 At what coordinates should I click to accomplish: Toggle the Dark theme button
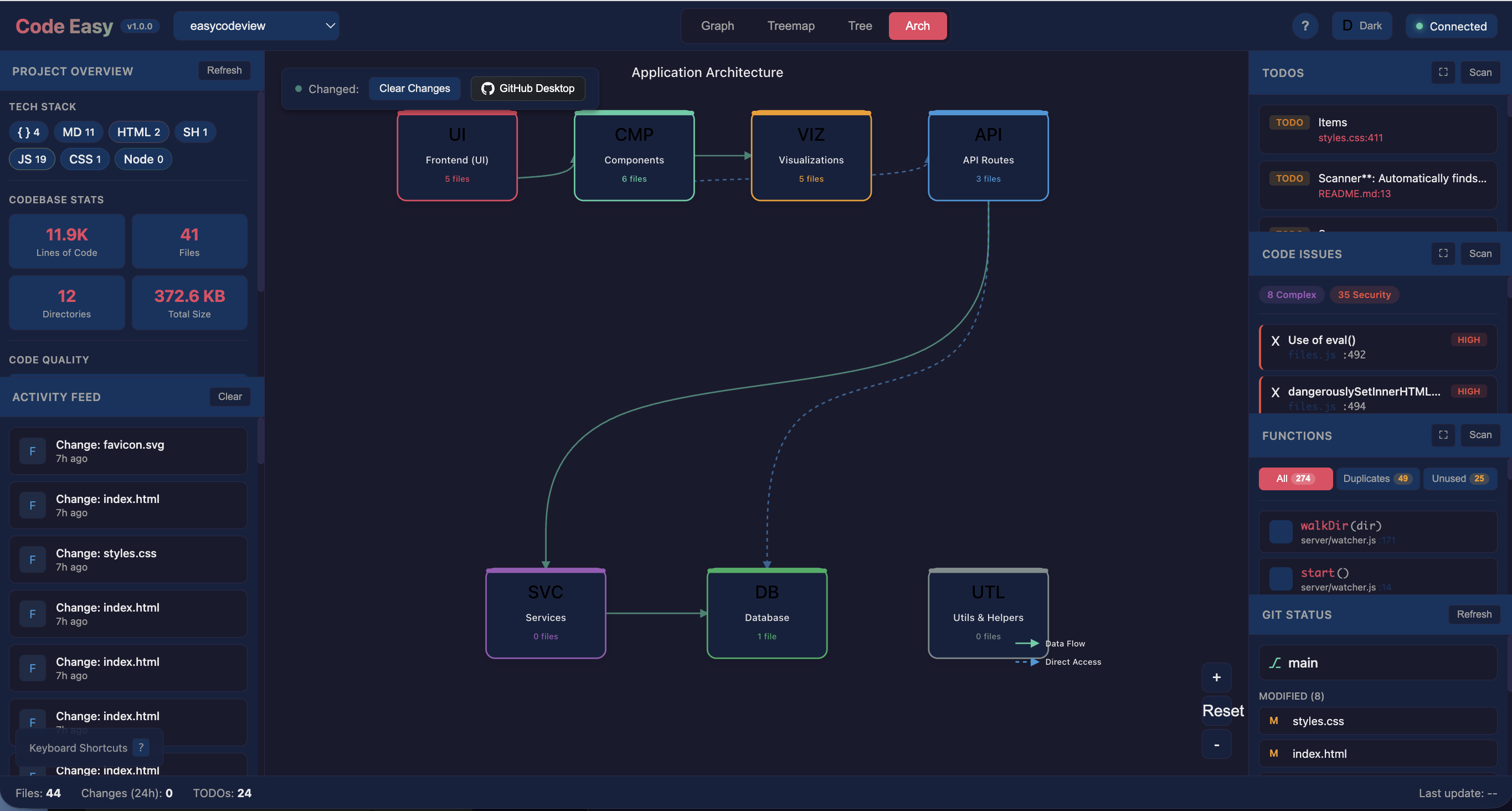click(x=1362, y=26)
